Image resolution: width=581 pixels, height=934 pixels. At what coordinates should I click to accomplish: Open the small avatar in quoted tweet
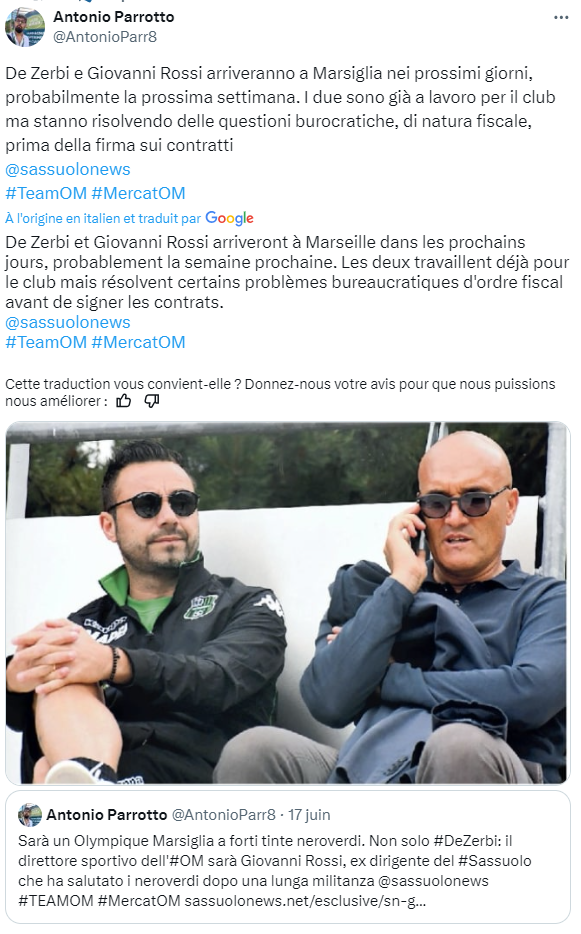(30, 815)
